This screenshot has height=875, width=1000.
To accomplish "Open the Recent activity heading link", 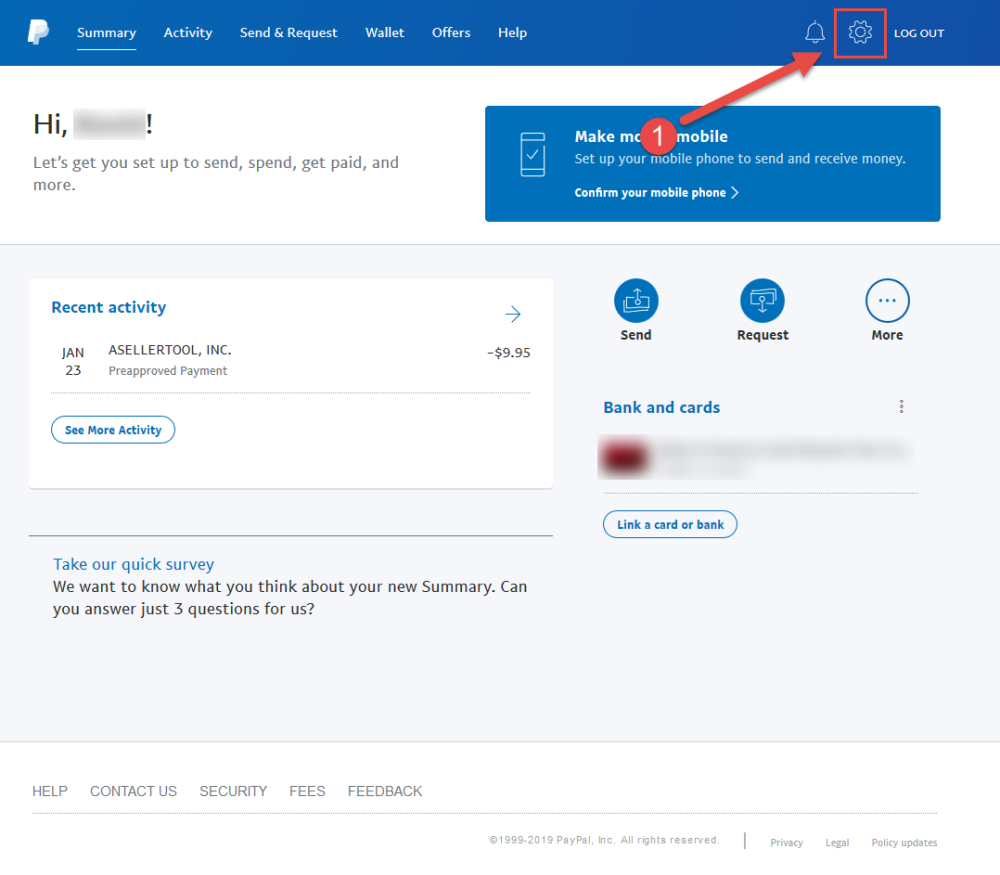I will pyautogui.click(x=108, y=307).
